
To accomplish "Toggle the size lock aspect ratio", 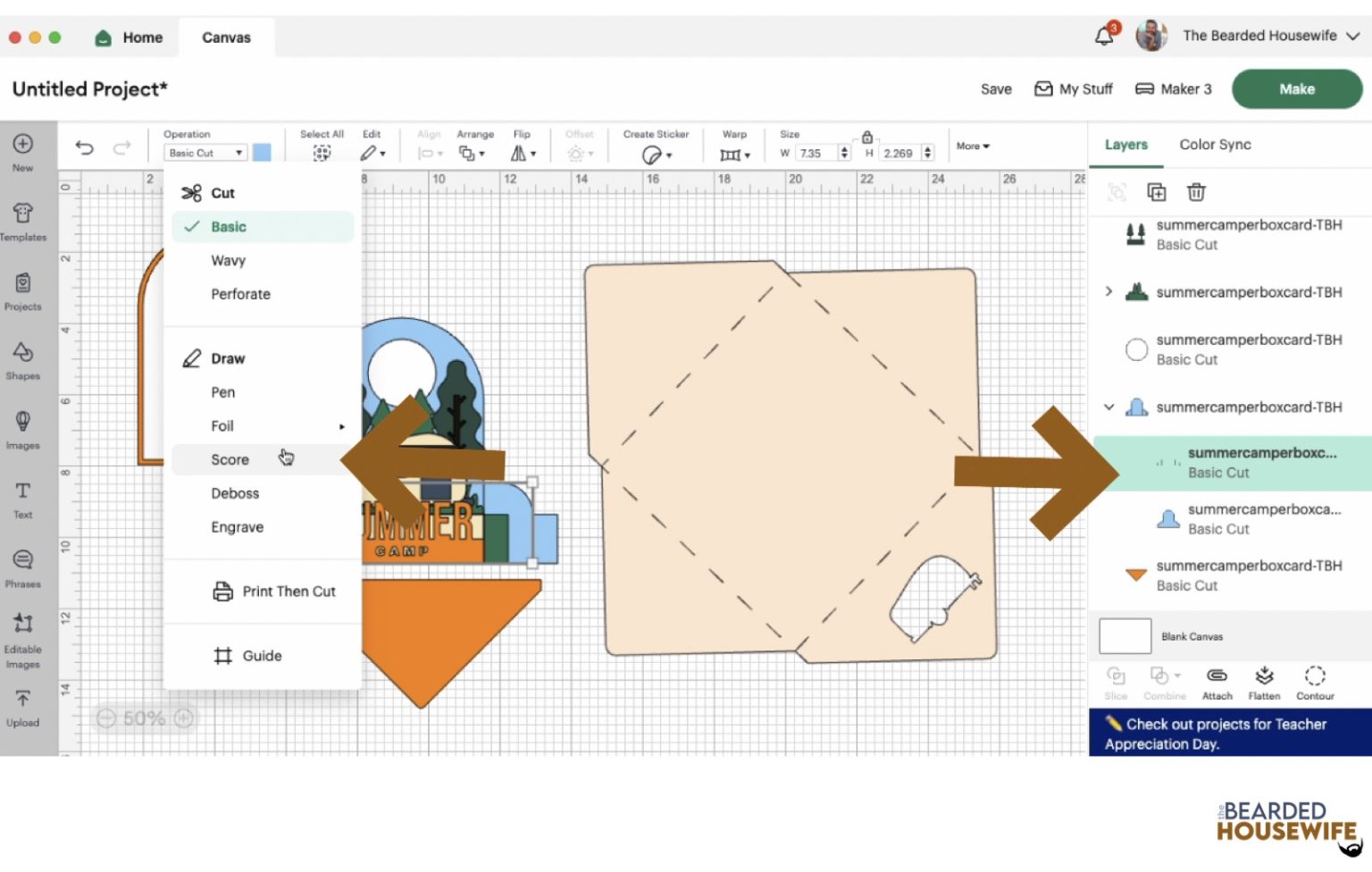I will click(x=866, y=138).
